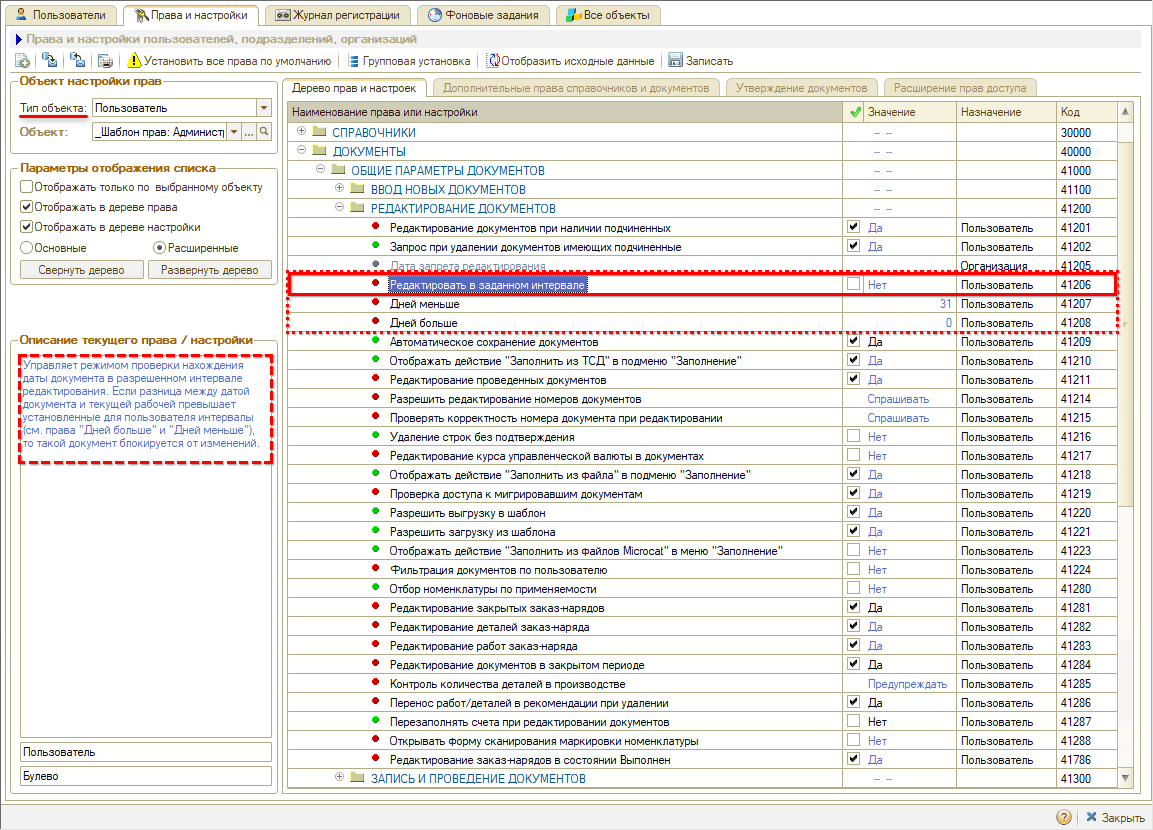Click the Закрыть button at the bottom
Viewport: 1153px width, 830px height.
point(1114,817)
